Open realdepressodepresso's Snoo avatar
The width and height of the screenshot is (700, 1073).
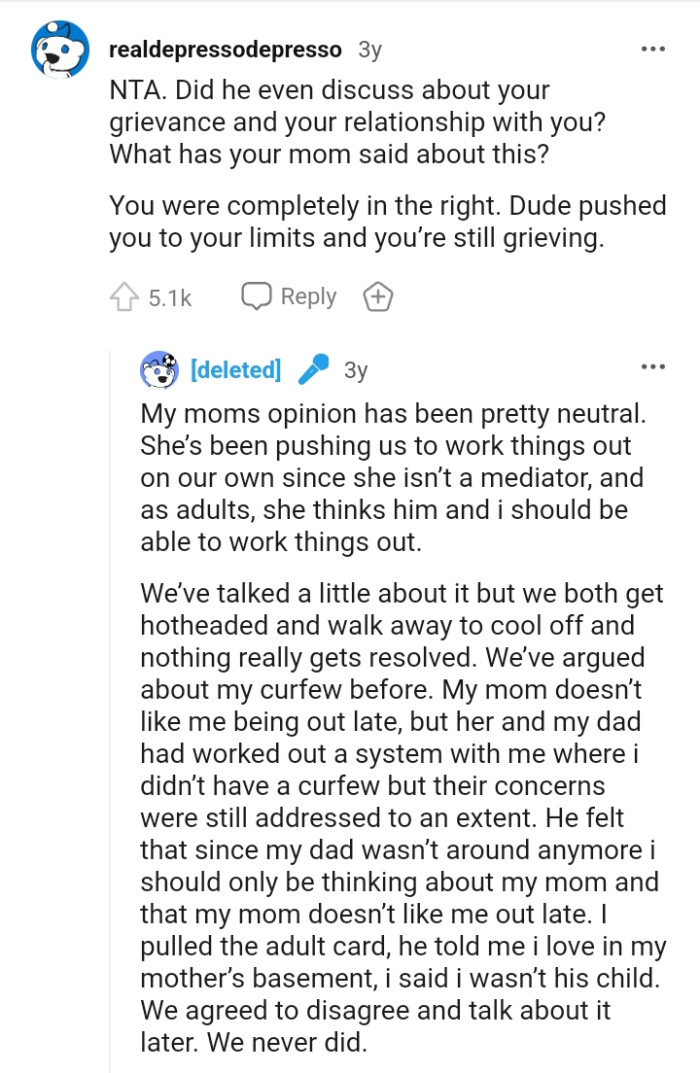[x=57, y=48]
